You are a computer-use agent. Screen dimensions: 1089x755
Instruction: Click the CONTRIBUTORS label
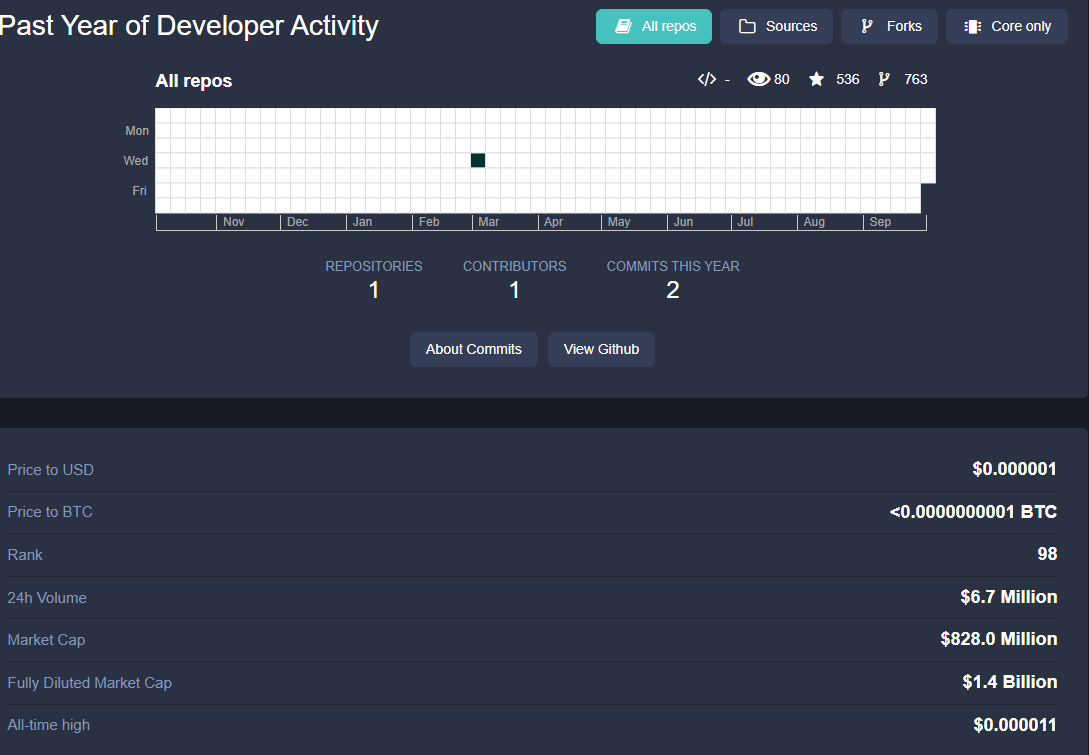515,266
